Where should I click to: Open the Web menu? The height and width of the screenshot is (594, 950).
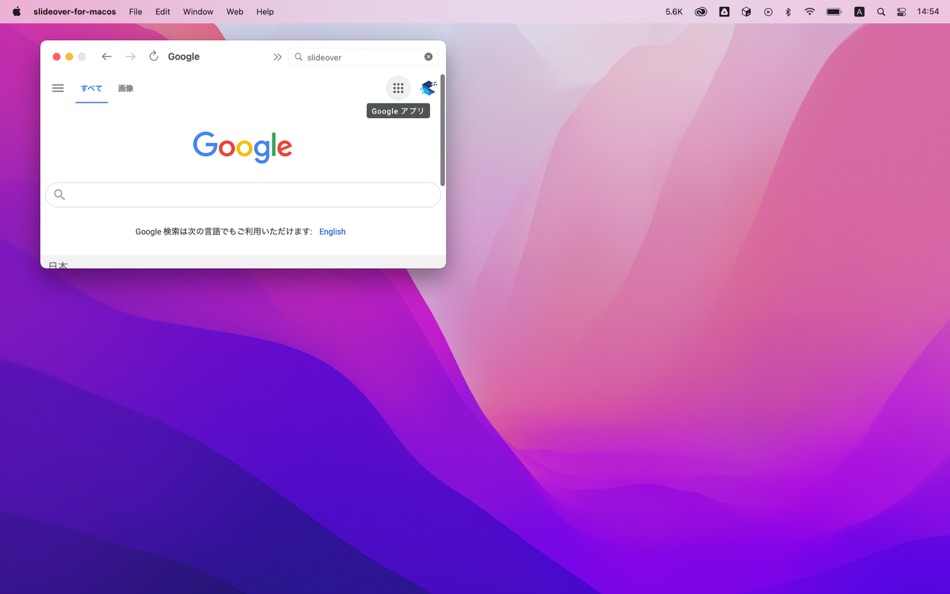click(x=234, y=12)
